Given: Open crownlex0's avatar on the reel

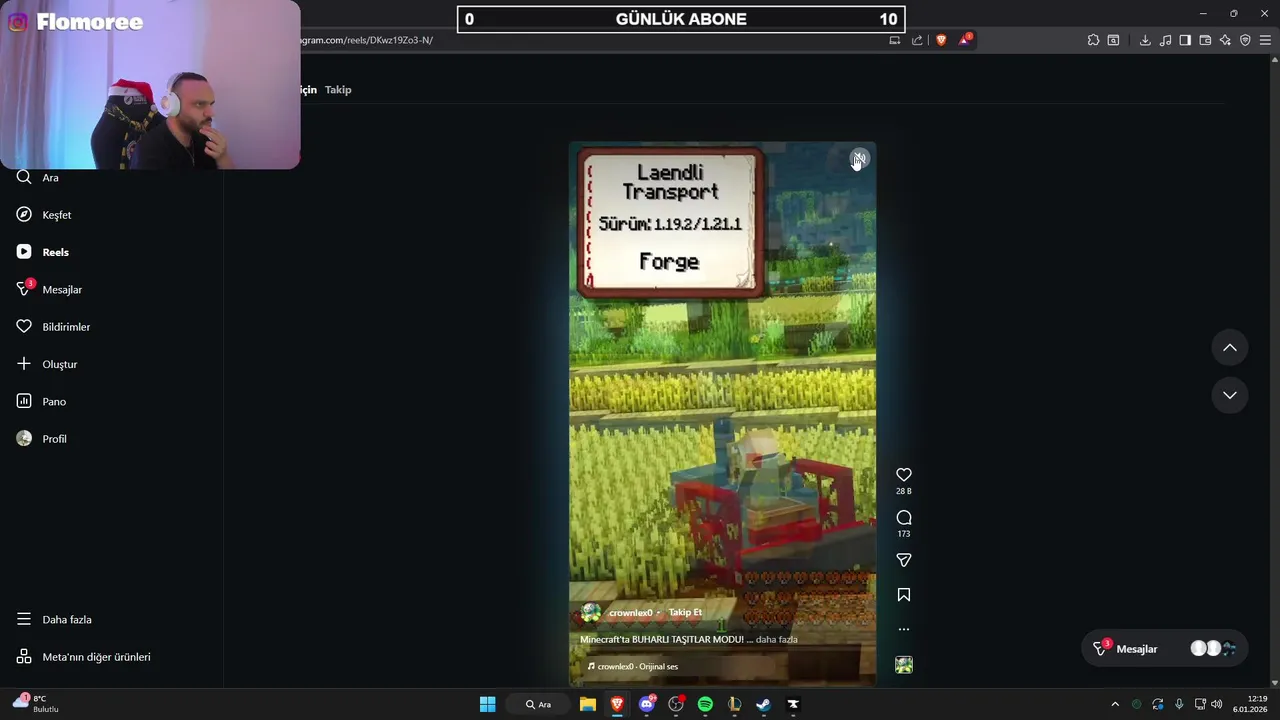Looking at the screenshot, I should [591, 613].
